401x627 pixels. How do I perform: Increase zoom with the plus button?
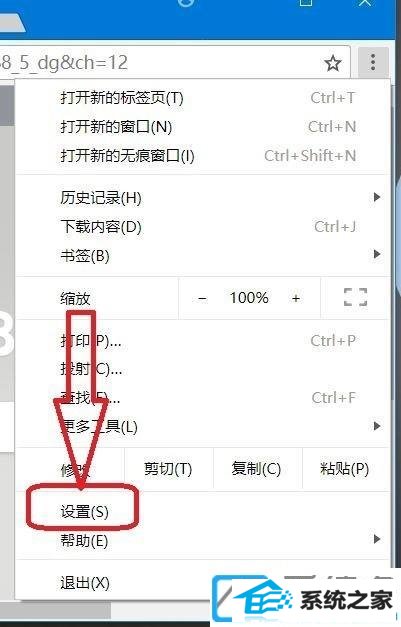[295, 298]
